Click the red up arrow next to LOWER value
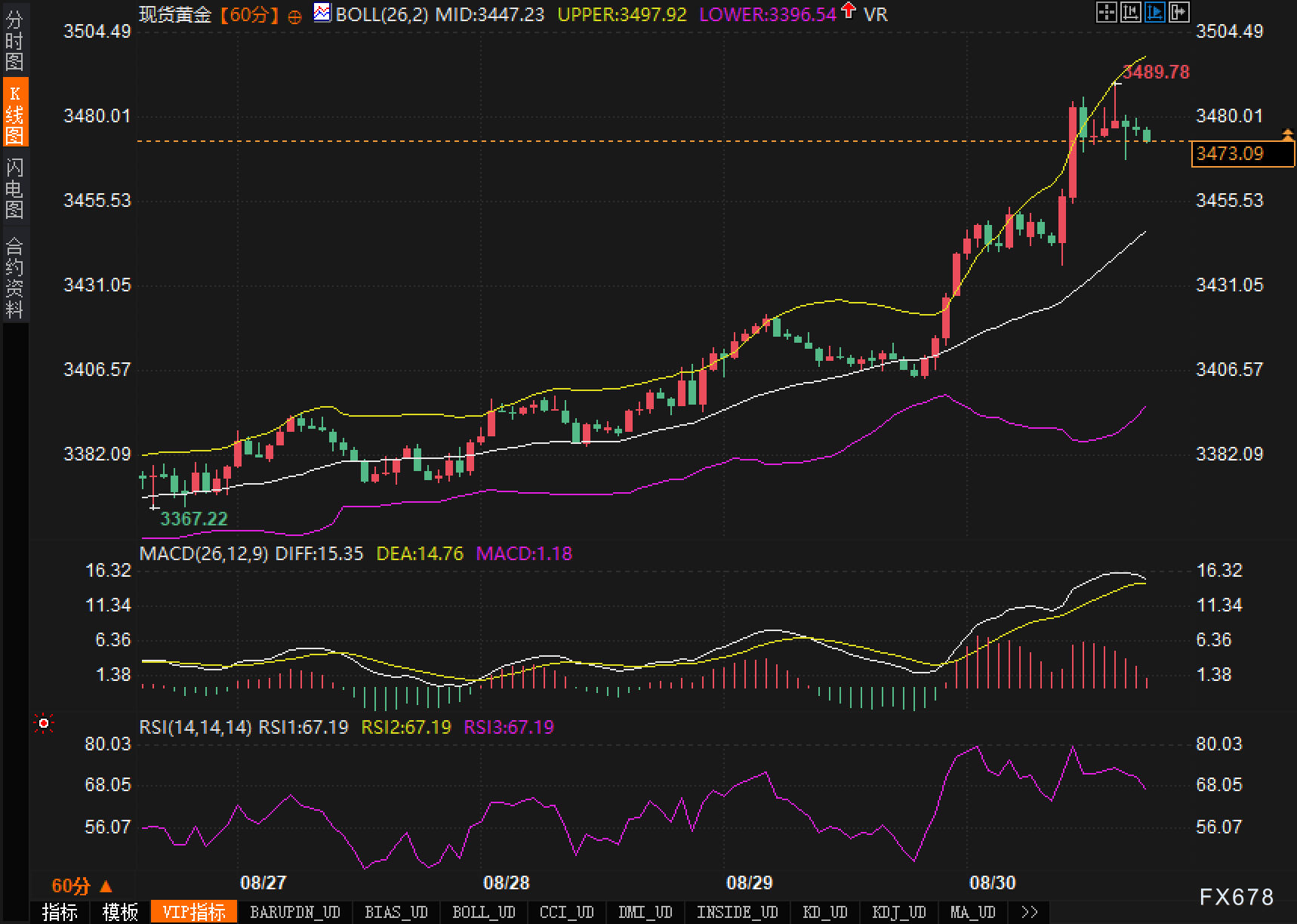The height and width of the screenshot is (924, 1297). (x=849, y=11)
